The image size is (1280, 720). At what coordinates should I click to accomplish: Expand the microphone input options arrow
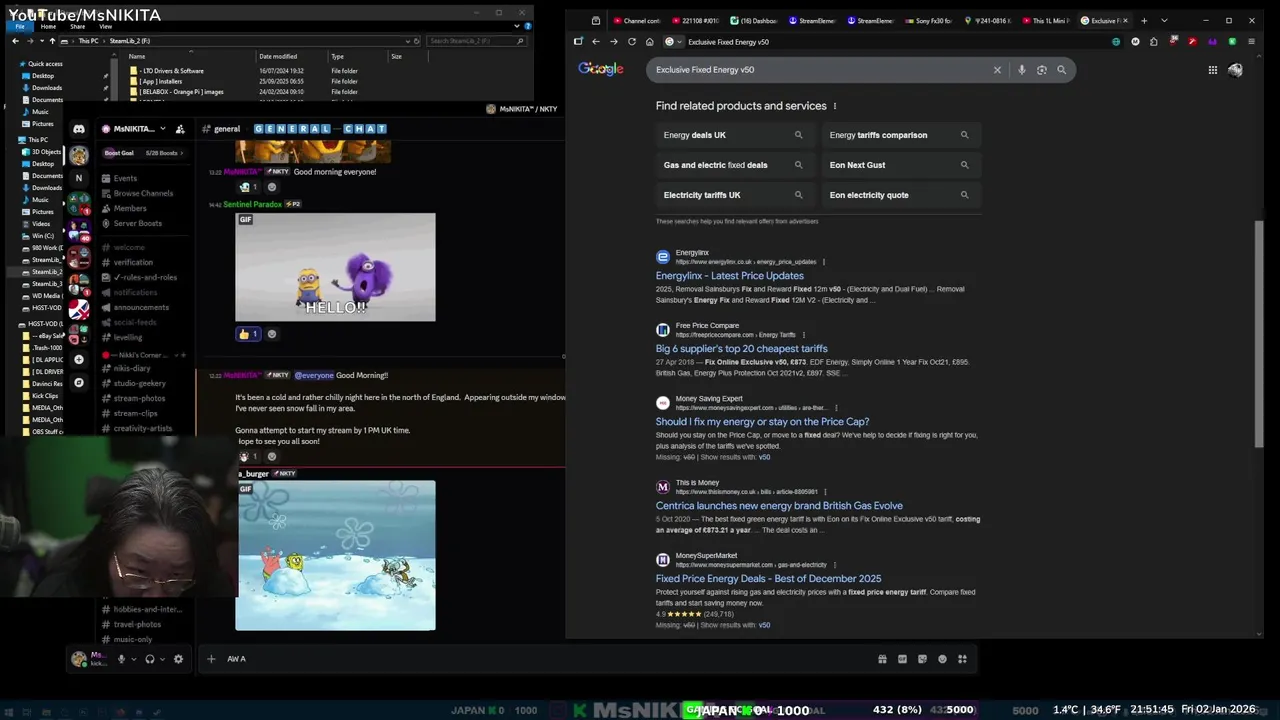click(132, 659)
